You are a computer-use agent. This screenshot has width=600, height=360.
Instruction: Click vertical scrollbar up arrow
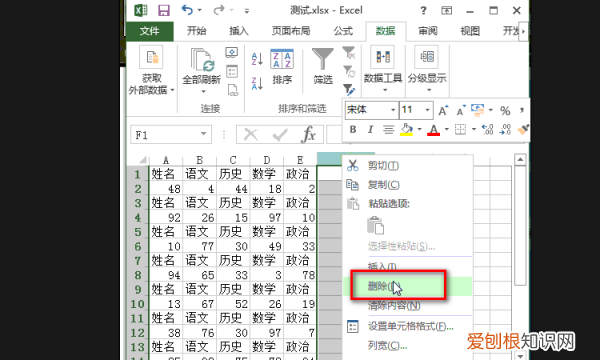tap(520, 160)
